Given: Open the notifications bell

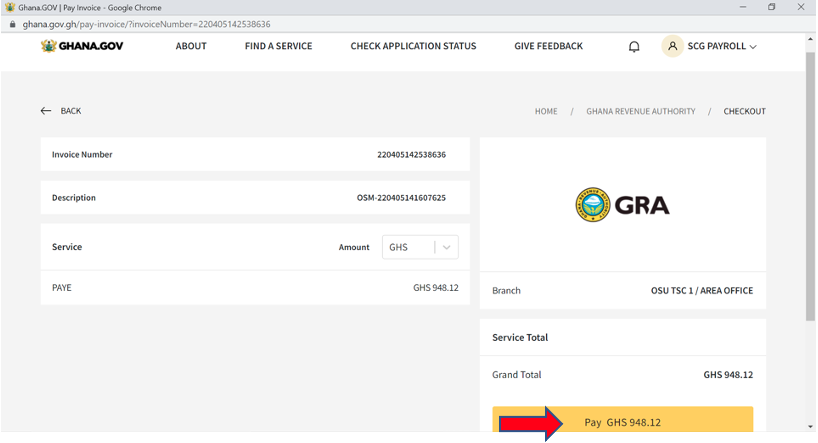Looking at the screenshot, I should pyautogui.click(x=634, y=46).
